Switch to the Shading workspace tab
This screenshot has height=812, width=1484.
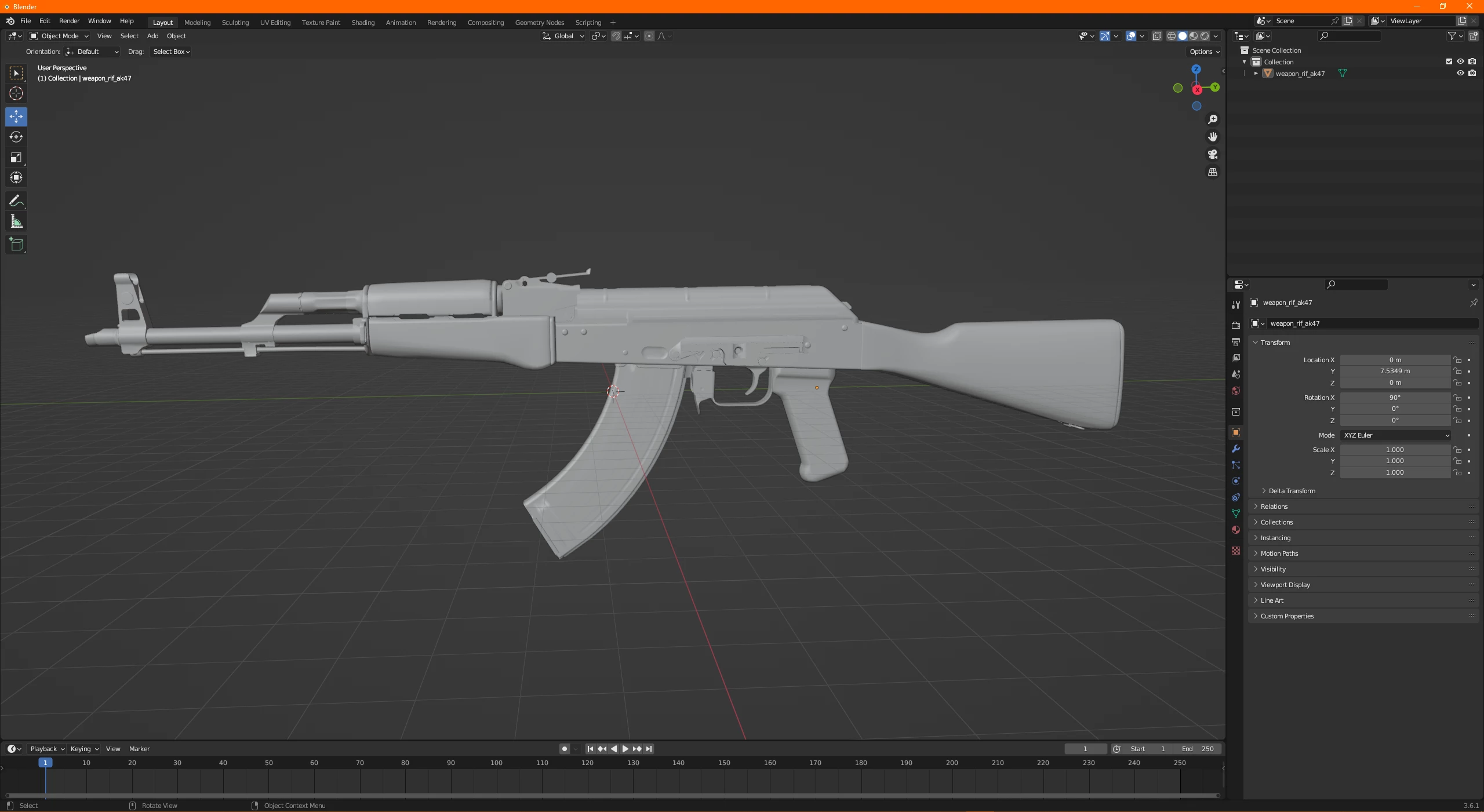click(x=363, y=23)
